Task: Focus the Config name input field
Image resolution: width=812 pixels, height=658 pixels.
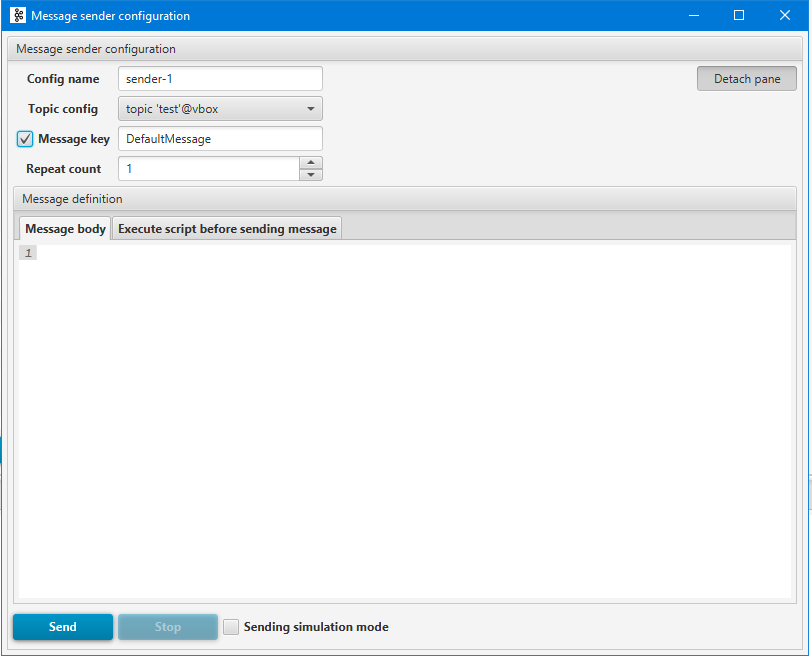Action: tap(220, 79)
